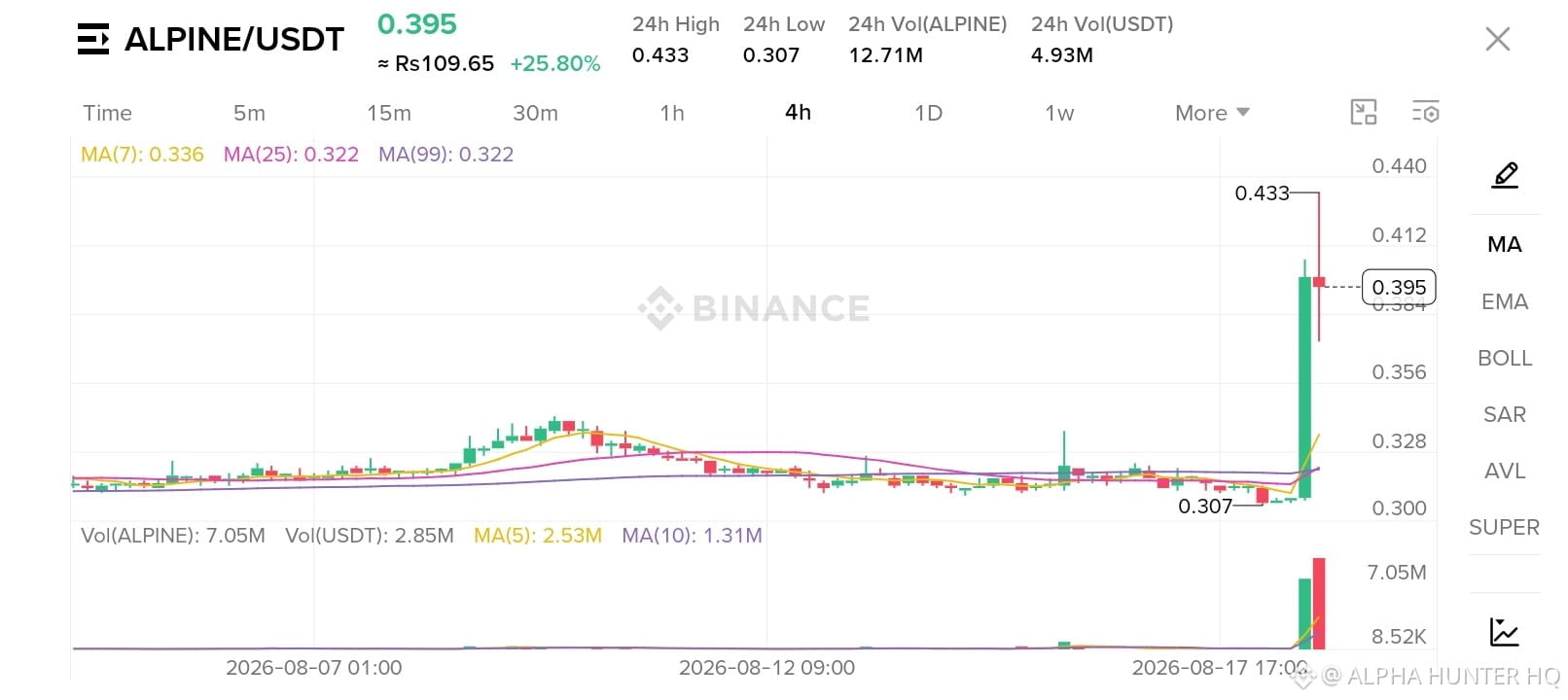Select the 15m timeframe
The height and width of the screenshot is (700, 1568).
click(x=389, y=113)
